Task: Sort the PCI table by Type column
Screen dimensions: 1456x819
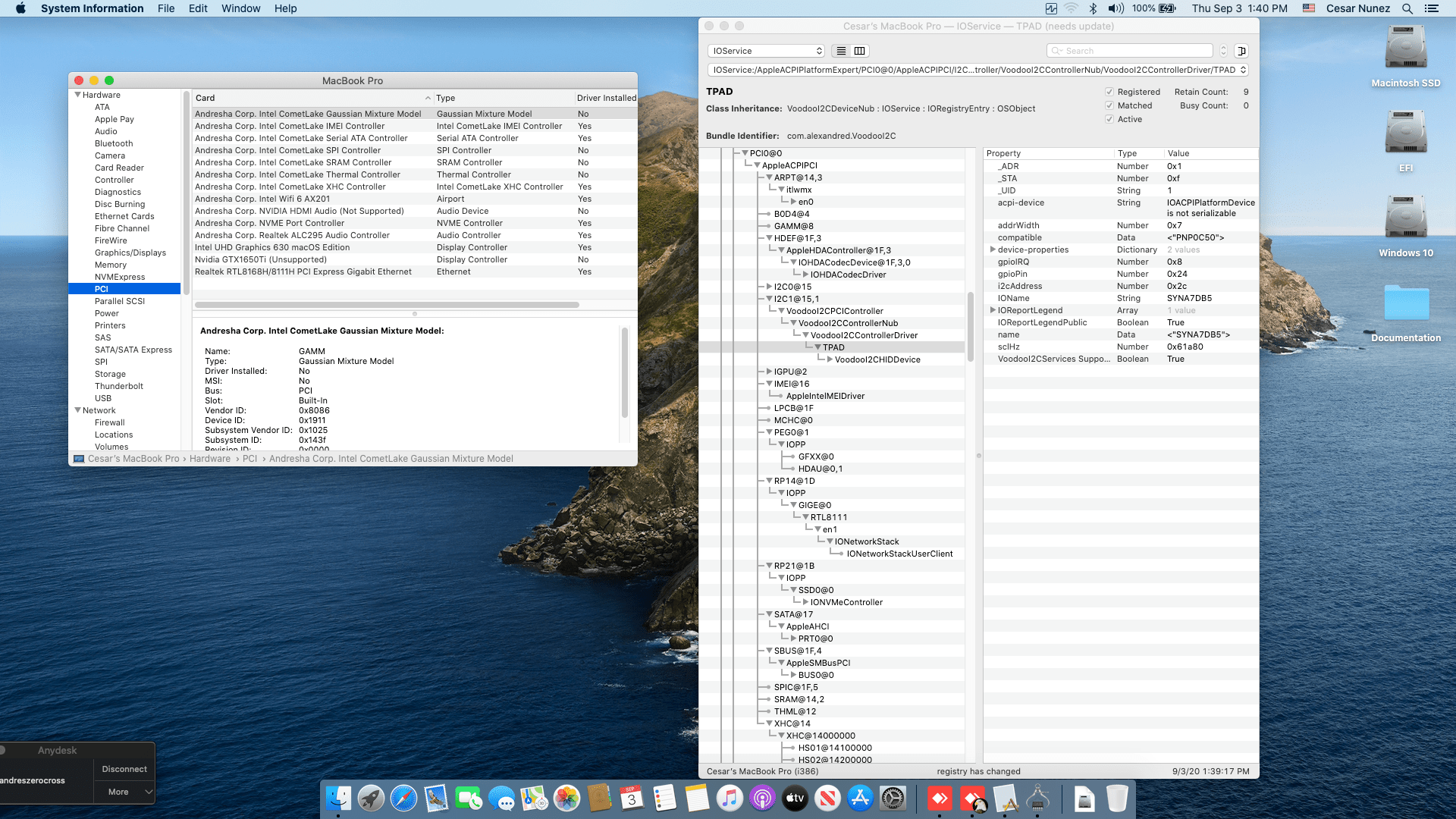Action: tap(504, 98)
